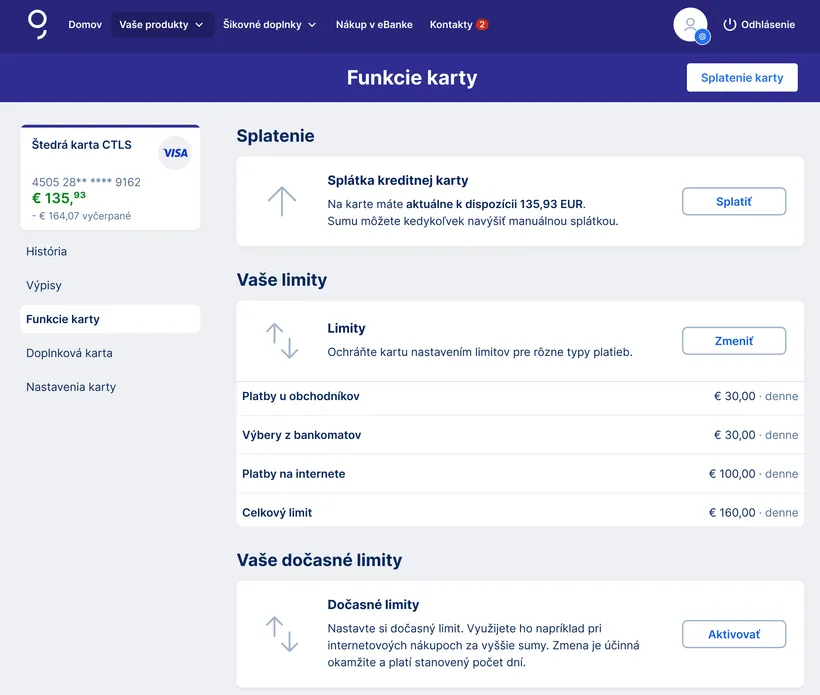Click the red notification badge on Kontakty
The width and height of the screenshot is (820, 695).
point(482,24)
